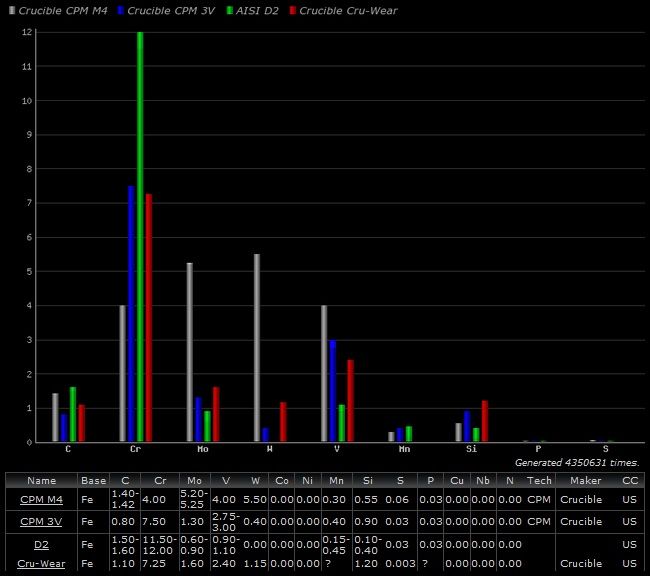Click the CC column header
650x576 pixels.
[630, 480]
